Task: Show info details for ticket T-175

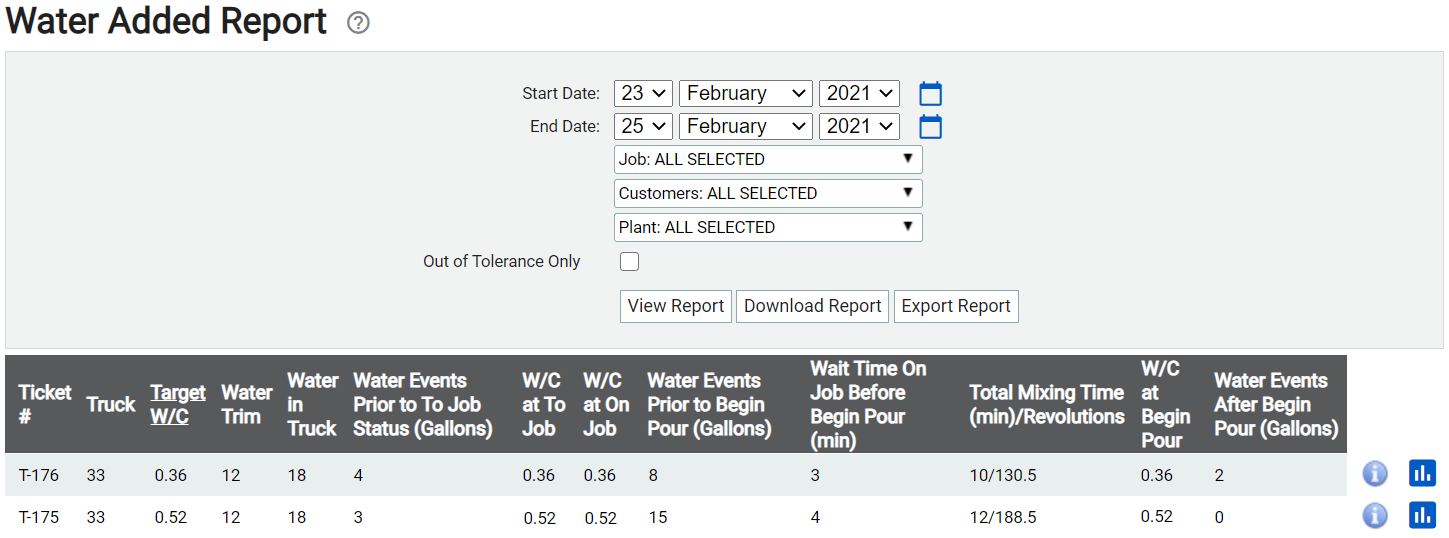Action: 1375,516
